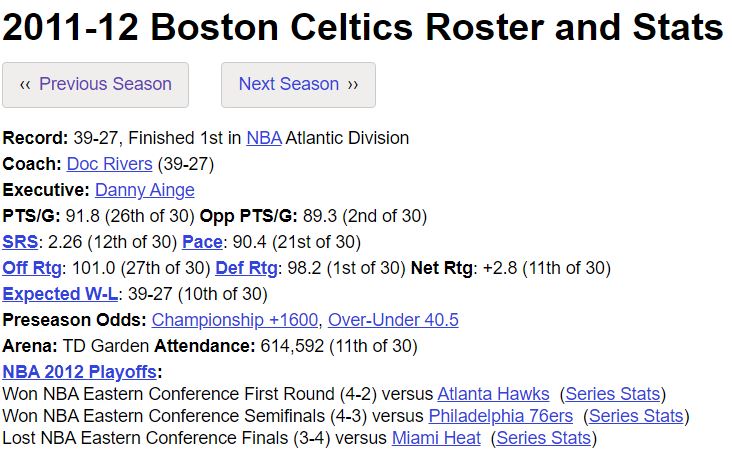This screenshot has width=732, height=454.
Task: Visit the Atlanta Hawks team page
Action: click(493, 394)
